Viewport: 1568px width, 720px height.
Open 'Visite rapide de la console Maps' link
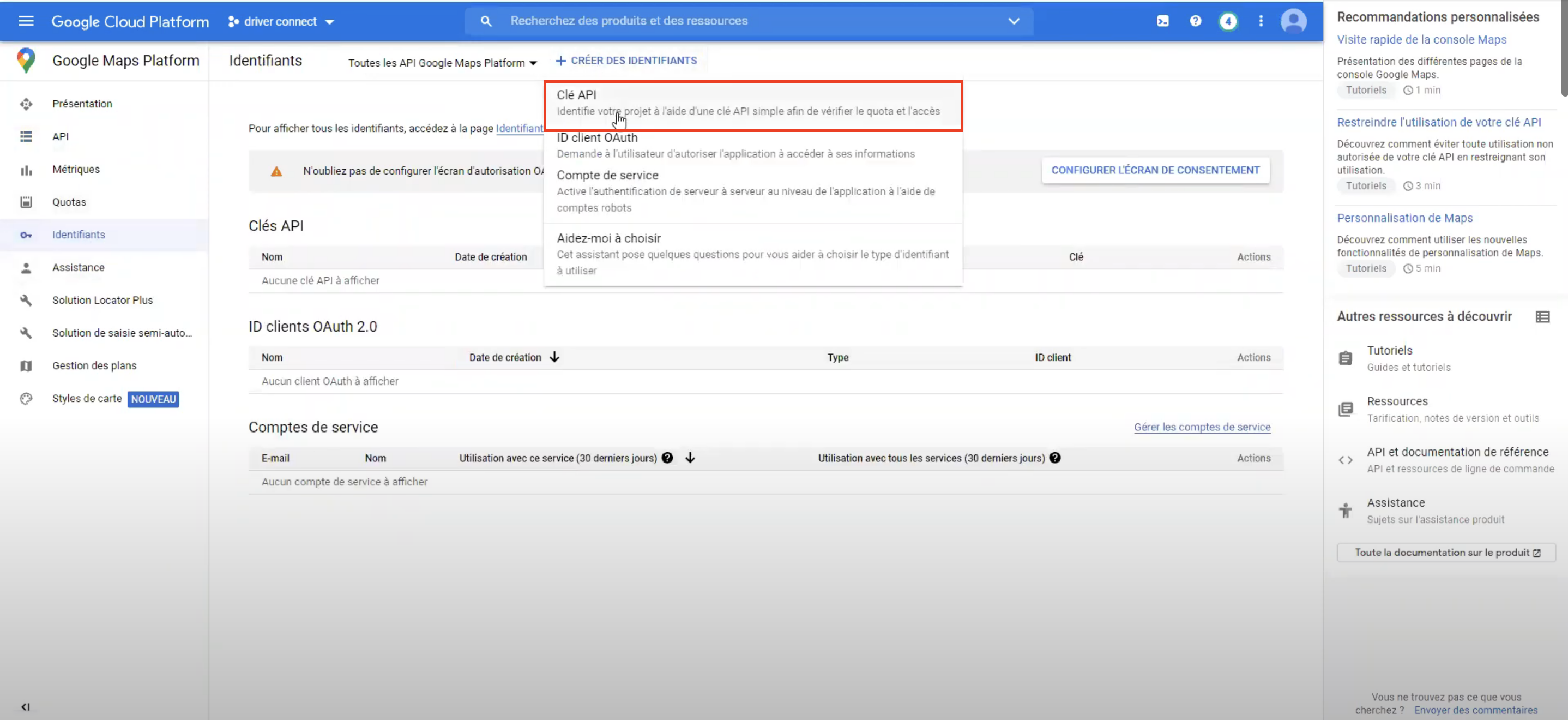(1421, 40)
